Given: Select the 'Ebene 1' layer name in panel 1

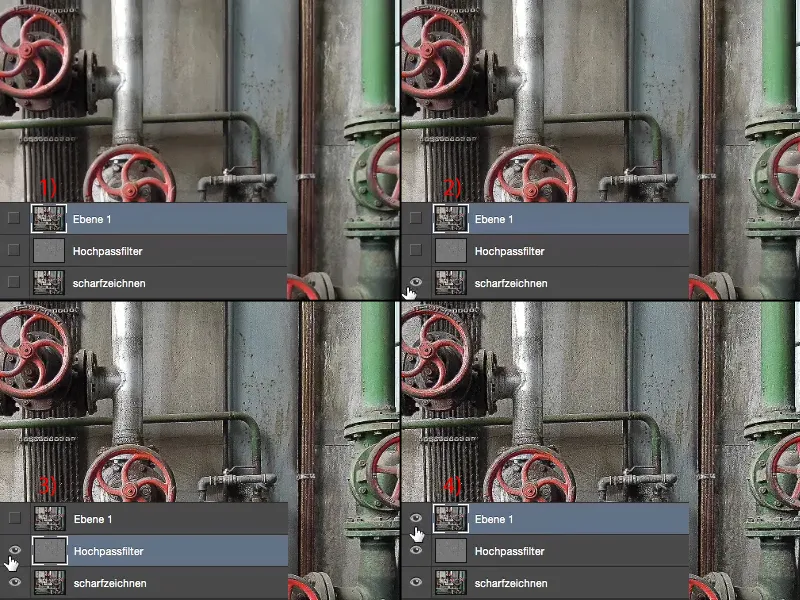Looking at the screenshot, I should click(x=92, y=219).
